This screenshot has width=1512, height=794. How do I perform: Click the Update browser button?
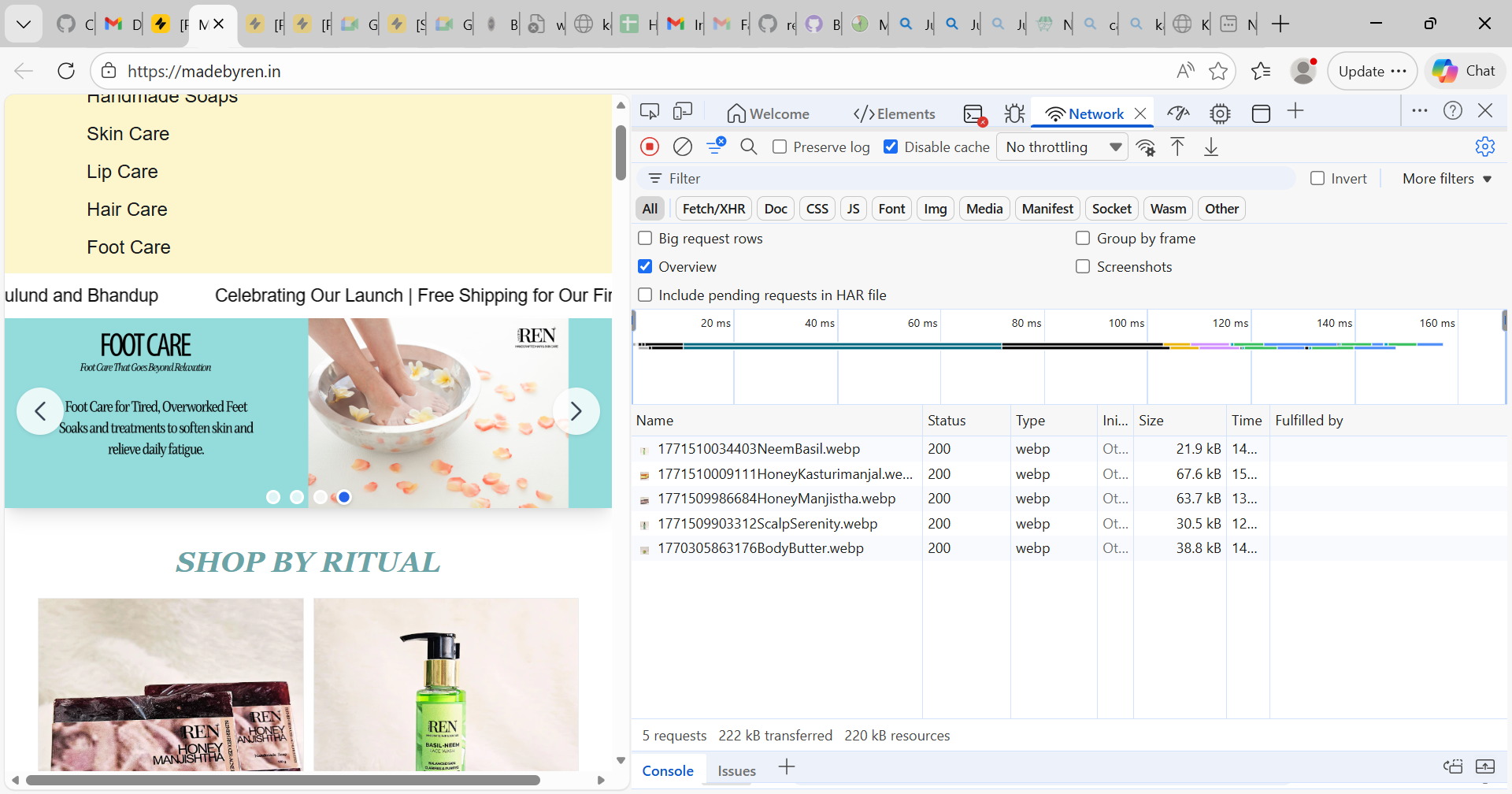pos(1372,71)
